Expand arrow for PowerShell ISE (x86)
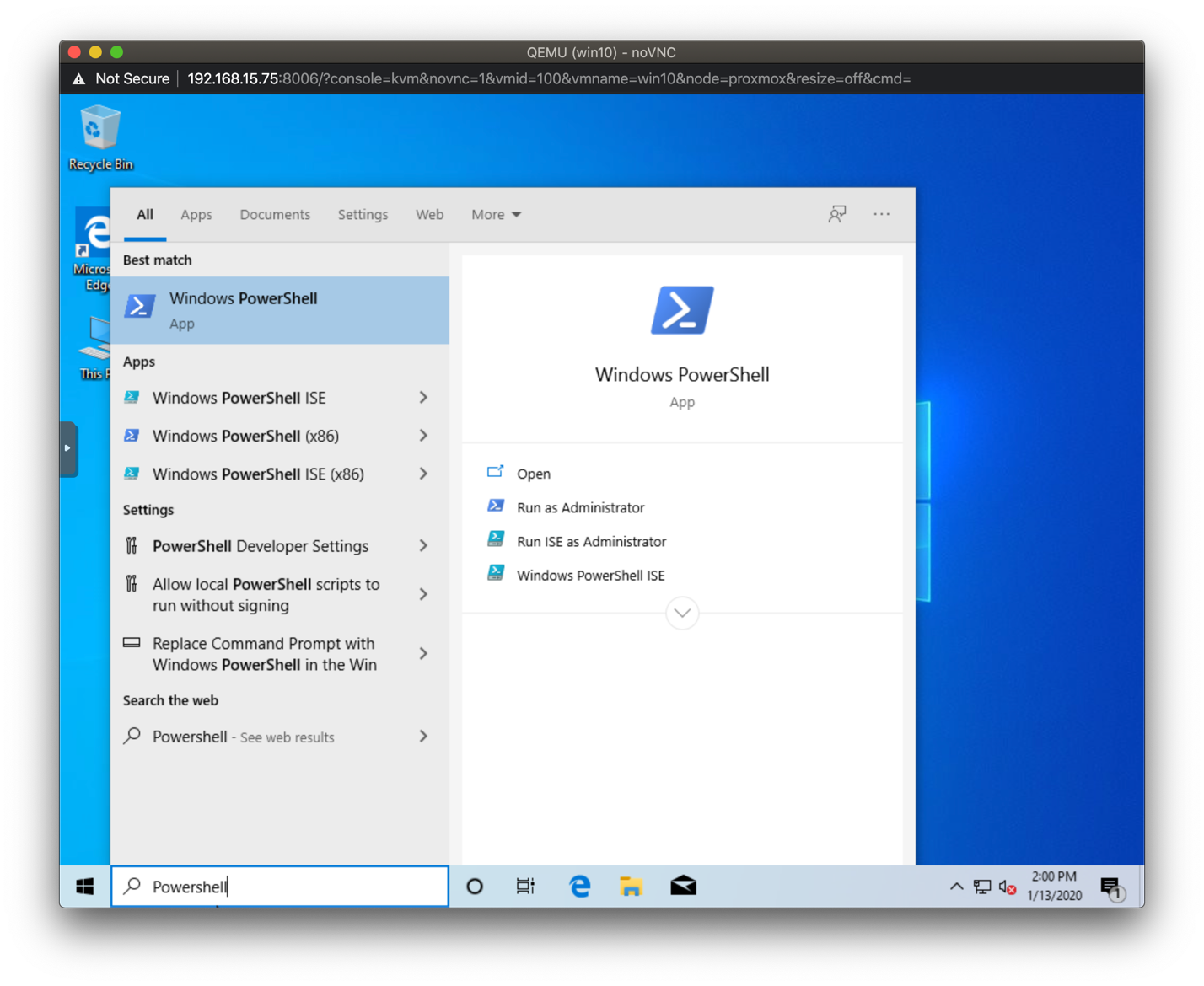Viewport: 1204px width, 986px height. click(424, 474)
